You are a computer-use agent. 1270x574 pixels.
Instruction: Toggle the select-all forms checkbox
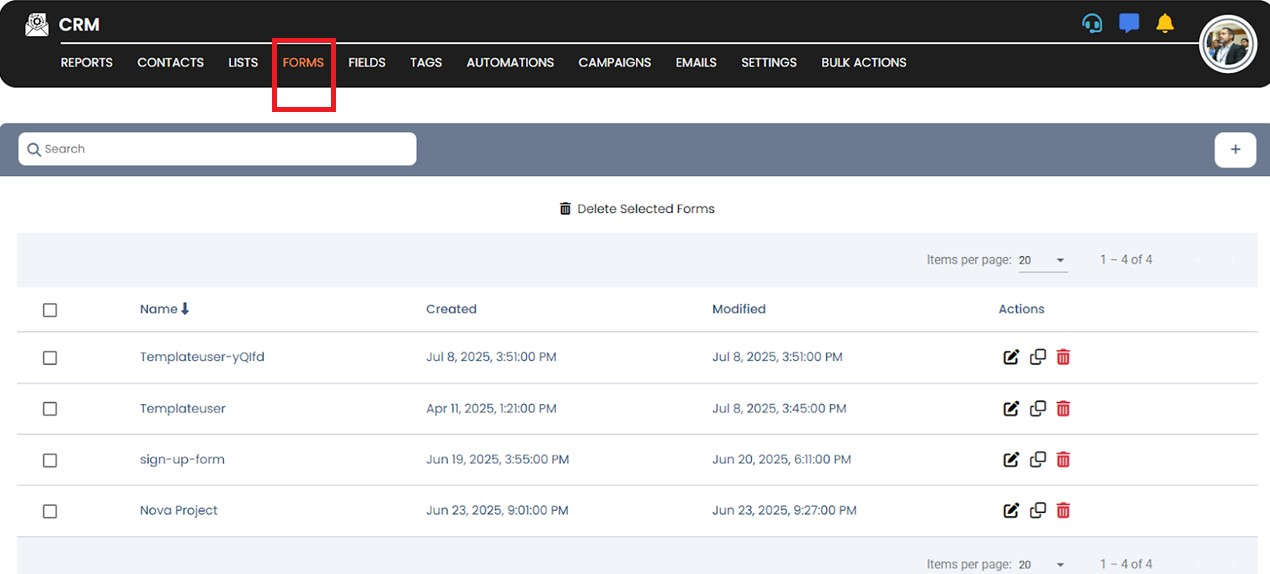point(50,310)
